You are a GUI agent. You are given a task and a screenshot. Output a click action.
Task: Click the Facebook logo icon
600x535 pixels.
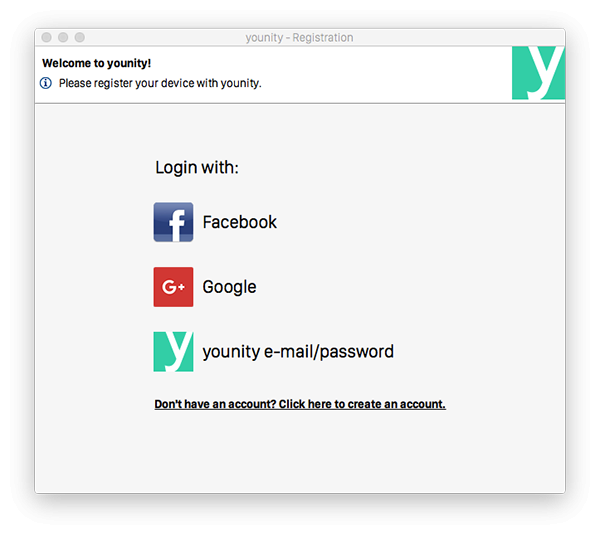click(x=173, y=222)
